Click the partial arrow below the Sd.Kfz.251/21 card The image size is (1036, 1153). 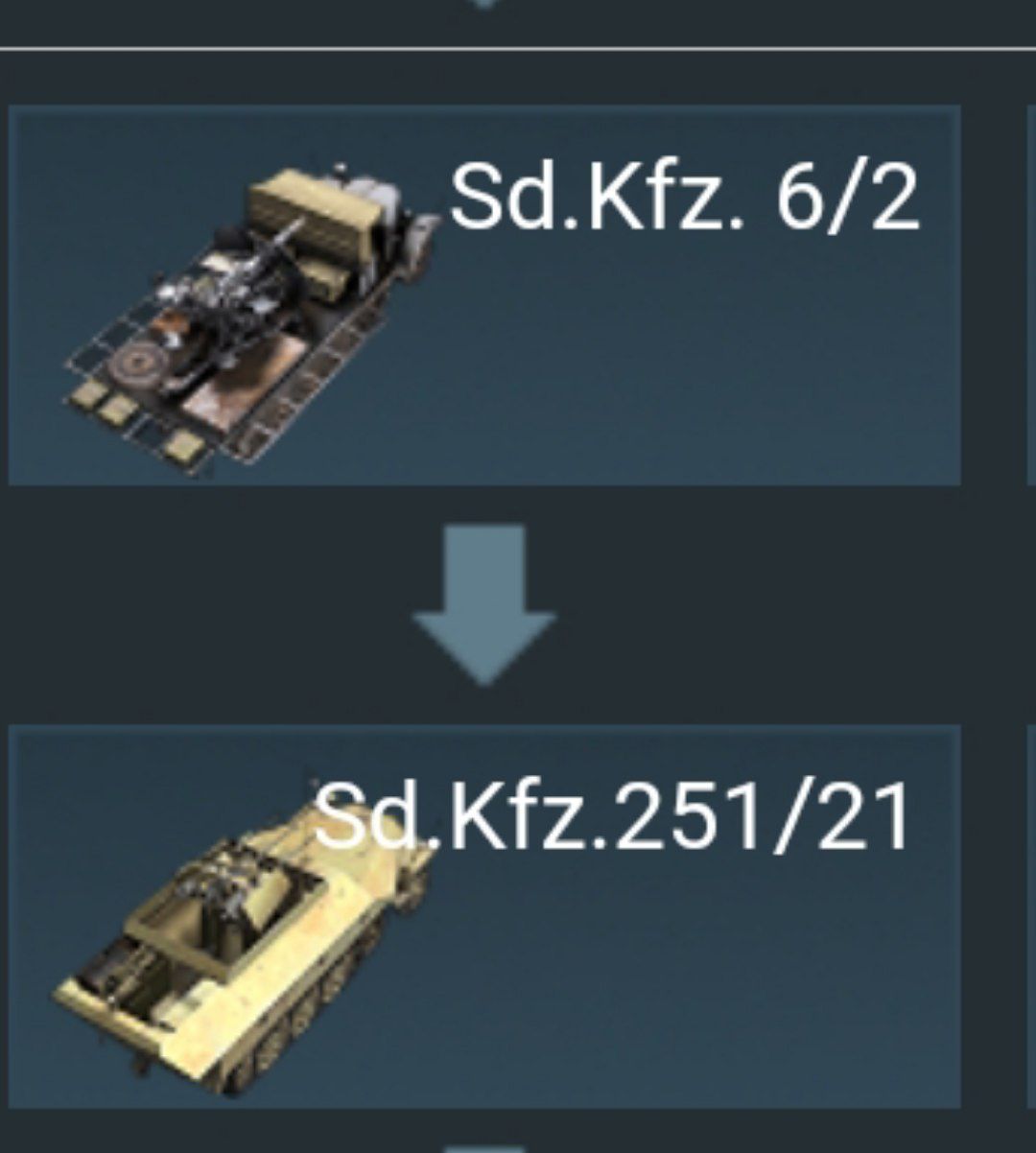[x=484, y=1146]
